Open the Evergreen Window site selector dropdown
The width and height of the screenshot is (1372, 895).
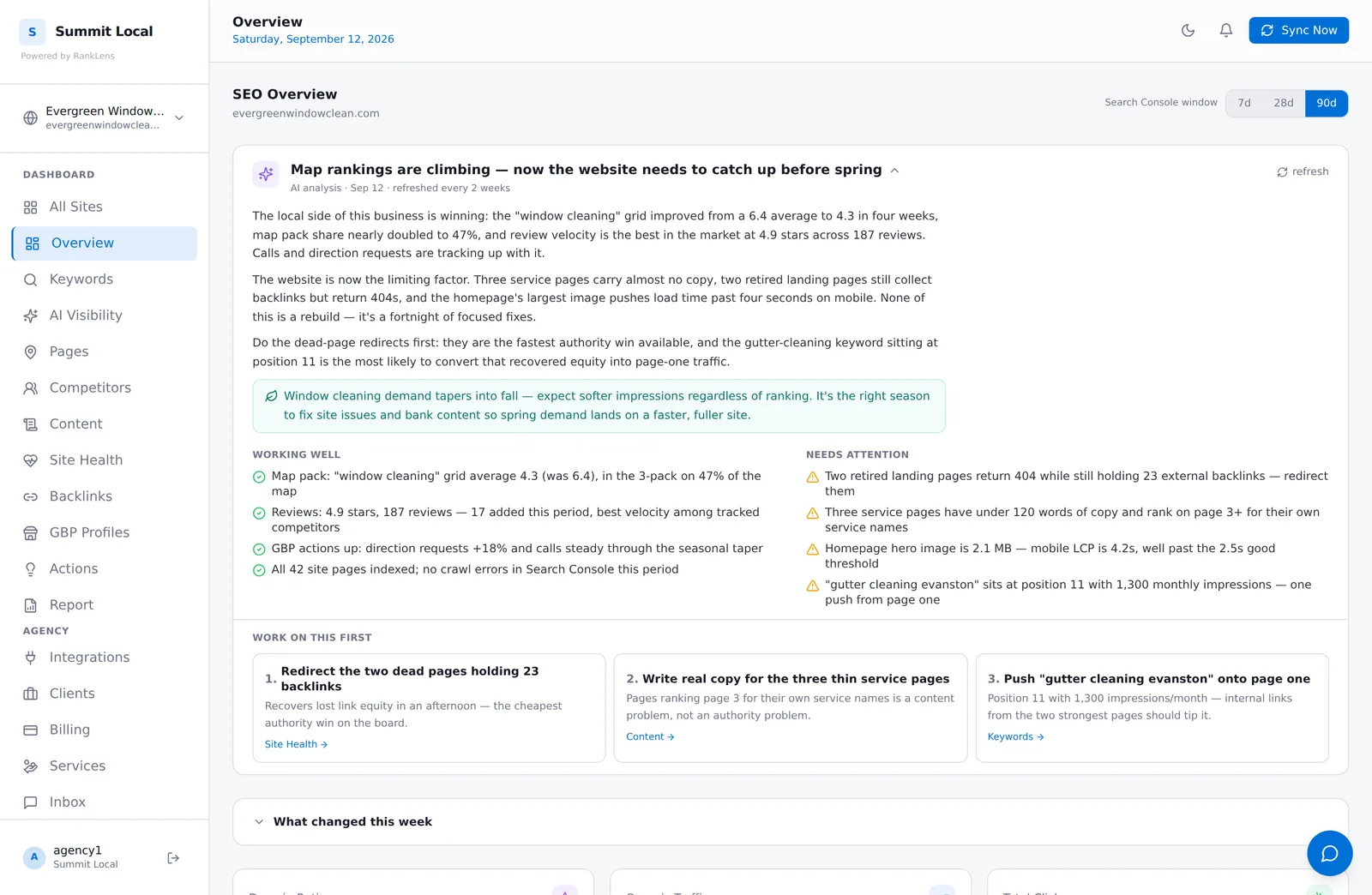(104, 118)
